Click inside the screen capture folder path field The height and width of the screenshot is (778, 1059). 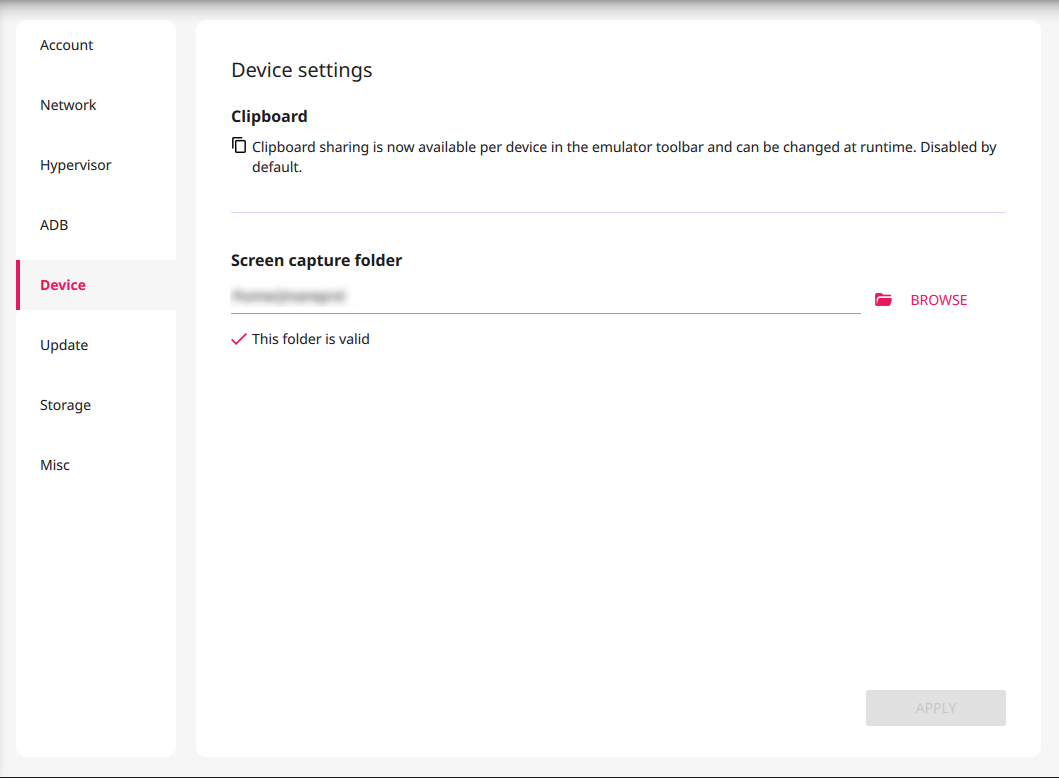[545, 297]
